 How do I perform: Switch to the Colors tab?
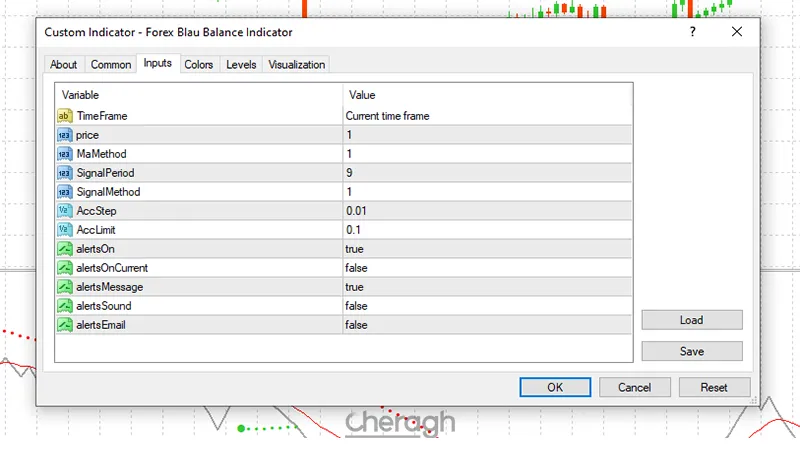point(199,65)
